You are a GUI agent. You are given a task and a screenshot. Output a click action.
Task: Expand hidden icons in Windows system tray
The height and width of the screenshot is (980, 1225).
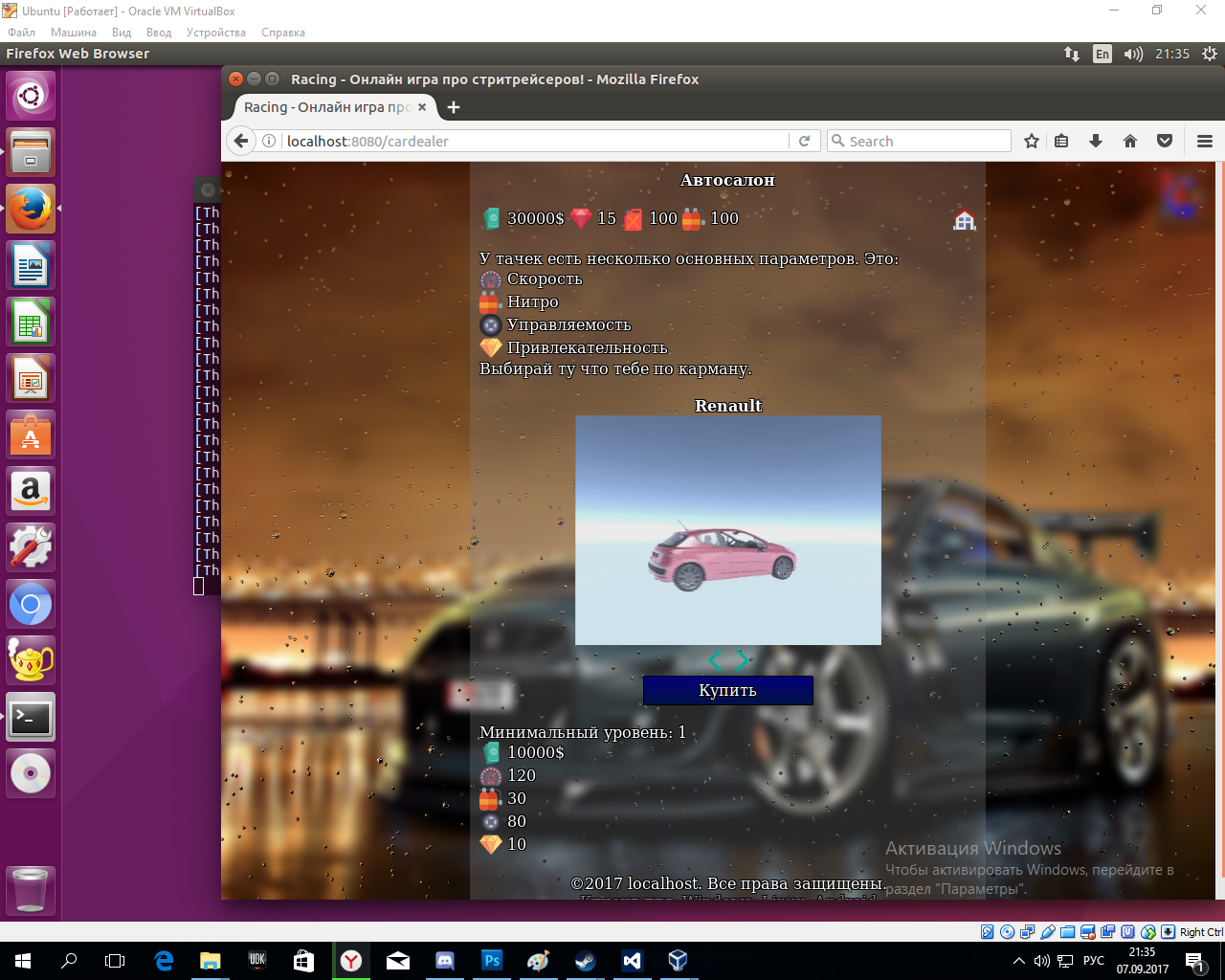1019,961
